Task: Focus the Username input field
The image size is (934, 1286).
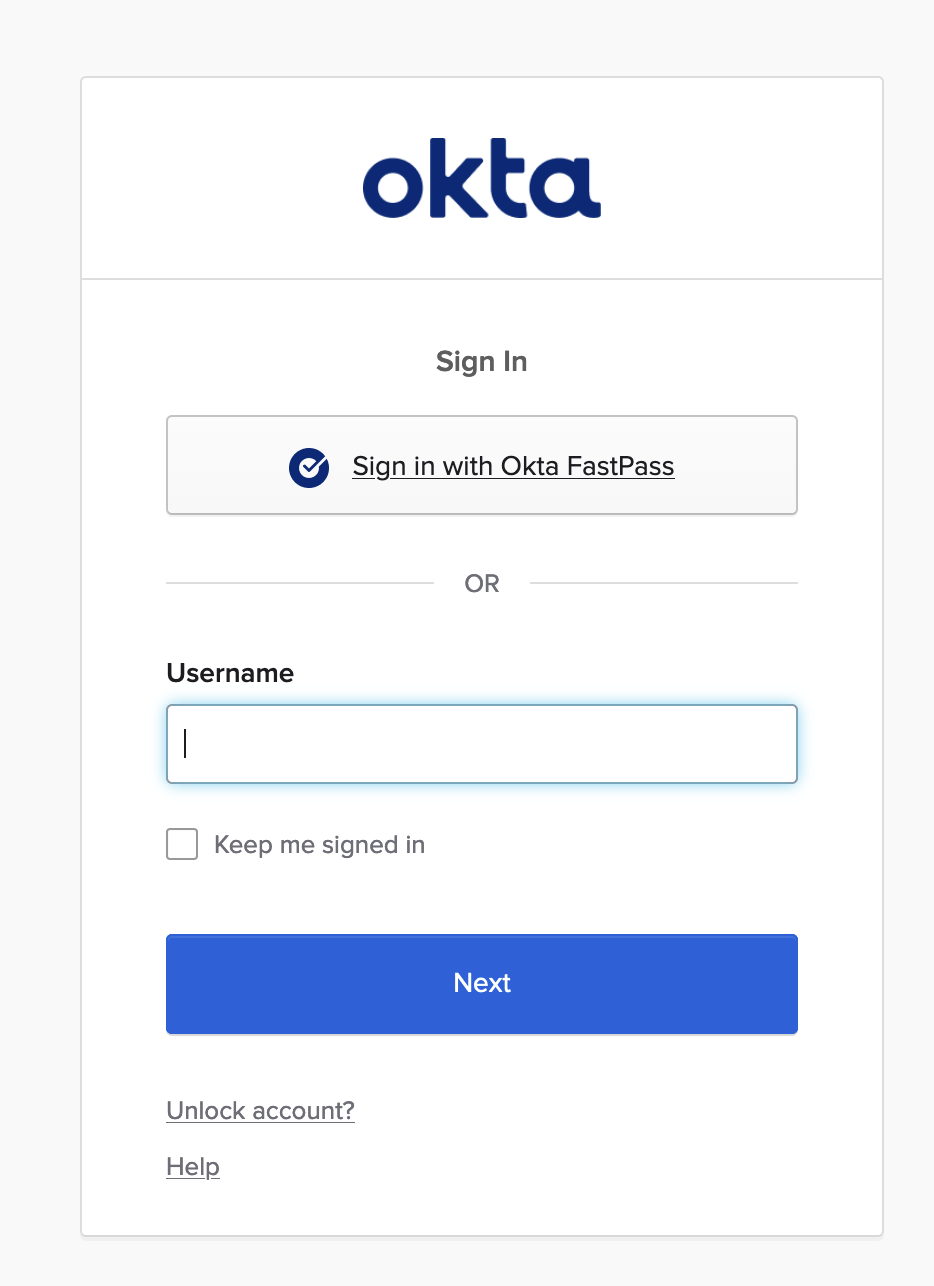Action: pyautogui.click(x=481, y=744)
